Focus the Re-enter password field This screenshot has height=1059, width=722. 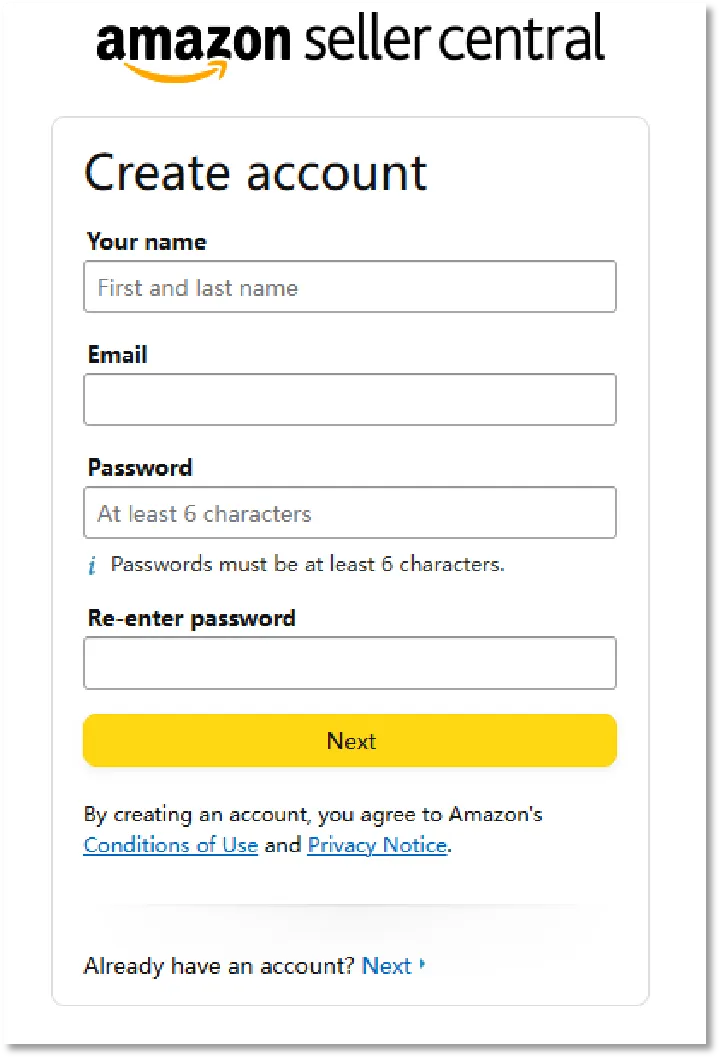[350, 663]
